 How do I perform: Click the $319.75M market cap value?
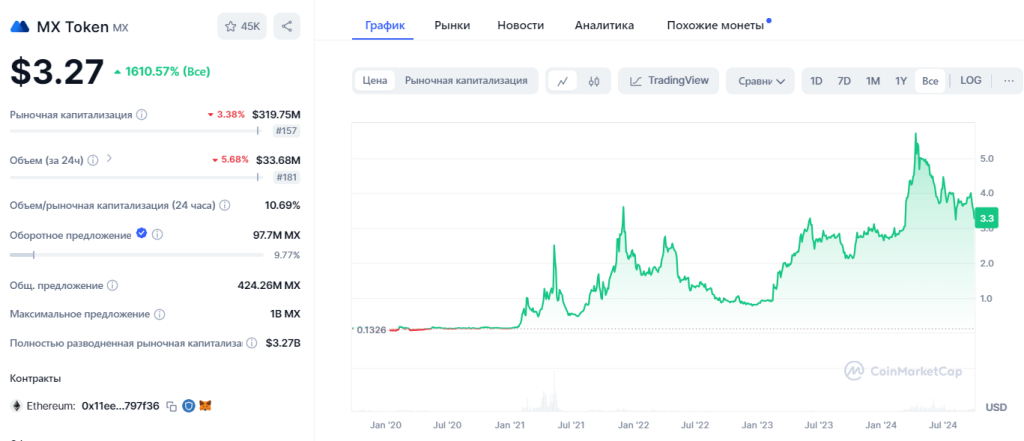click(x=276, y=114)
